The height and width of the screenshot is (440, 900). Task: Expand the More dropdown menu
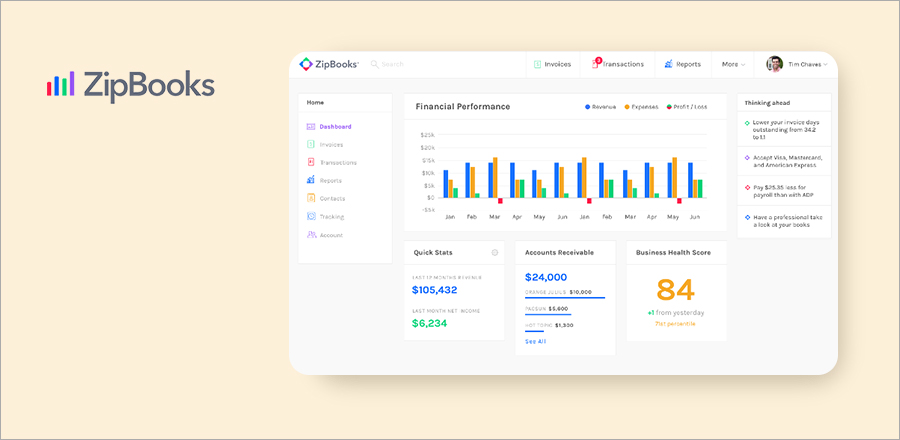point(733,64)
